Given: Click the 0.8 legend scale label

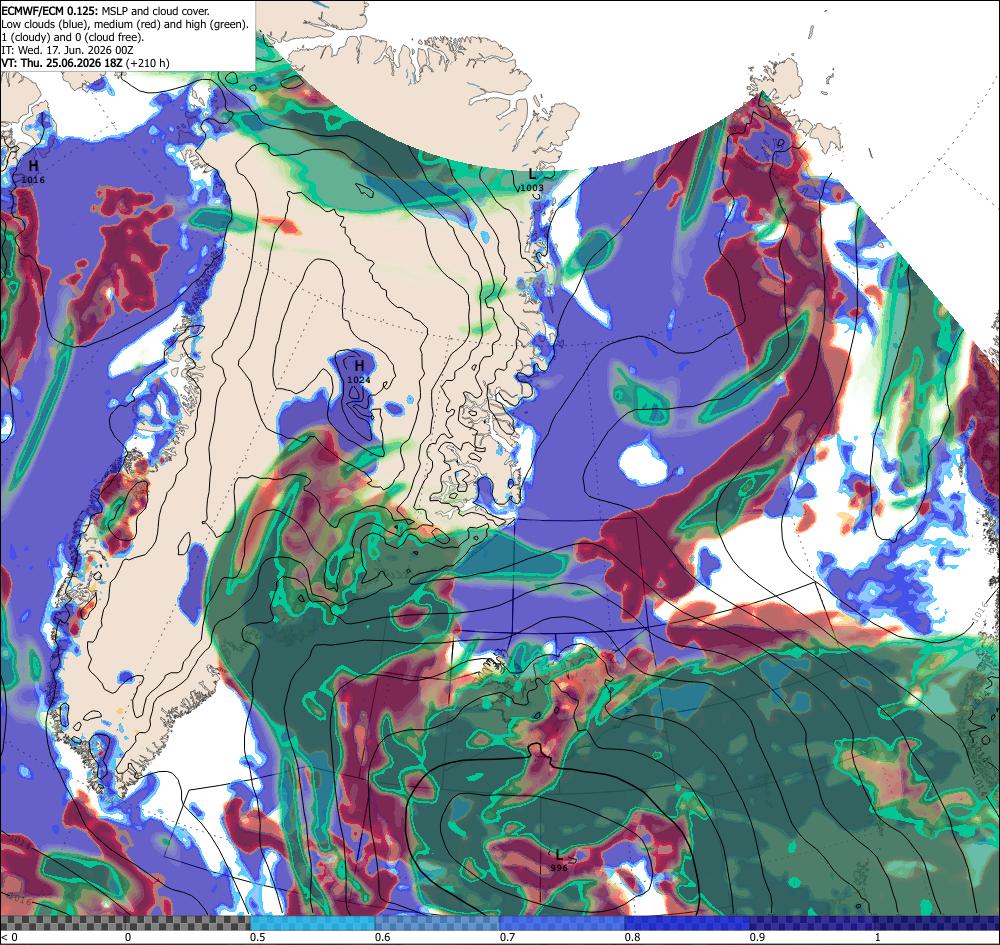Looking at the screenshot, I should [632, 937].
